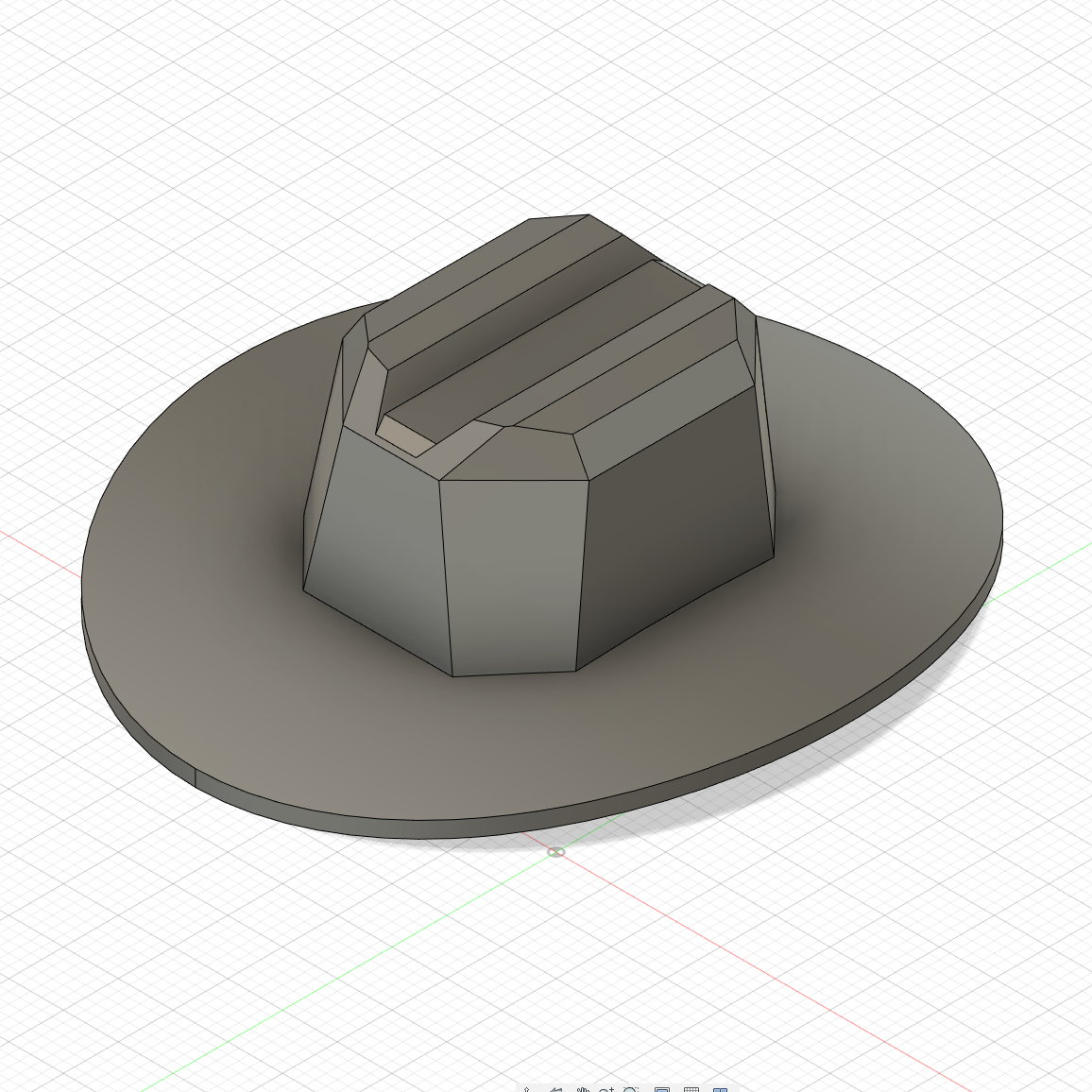
Task: Click the small light-colored face in crown crease
Action: click(x=401, y=434)
